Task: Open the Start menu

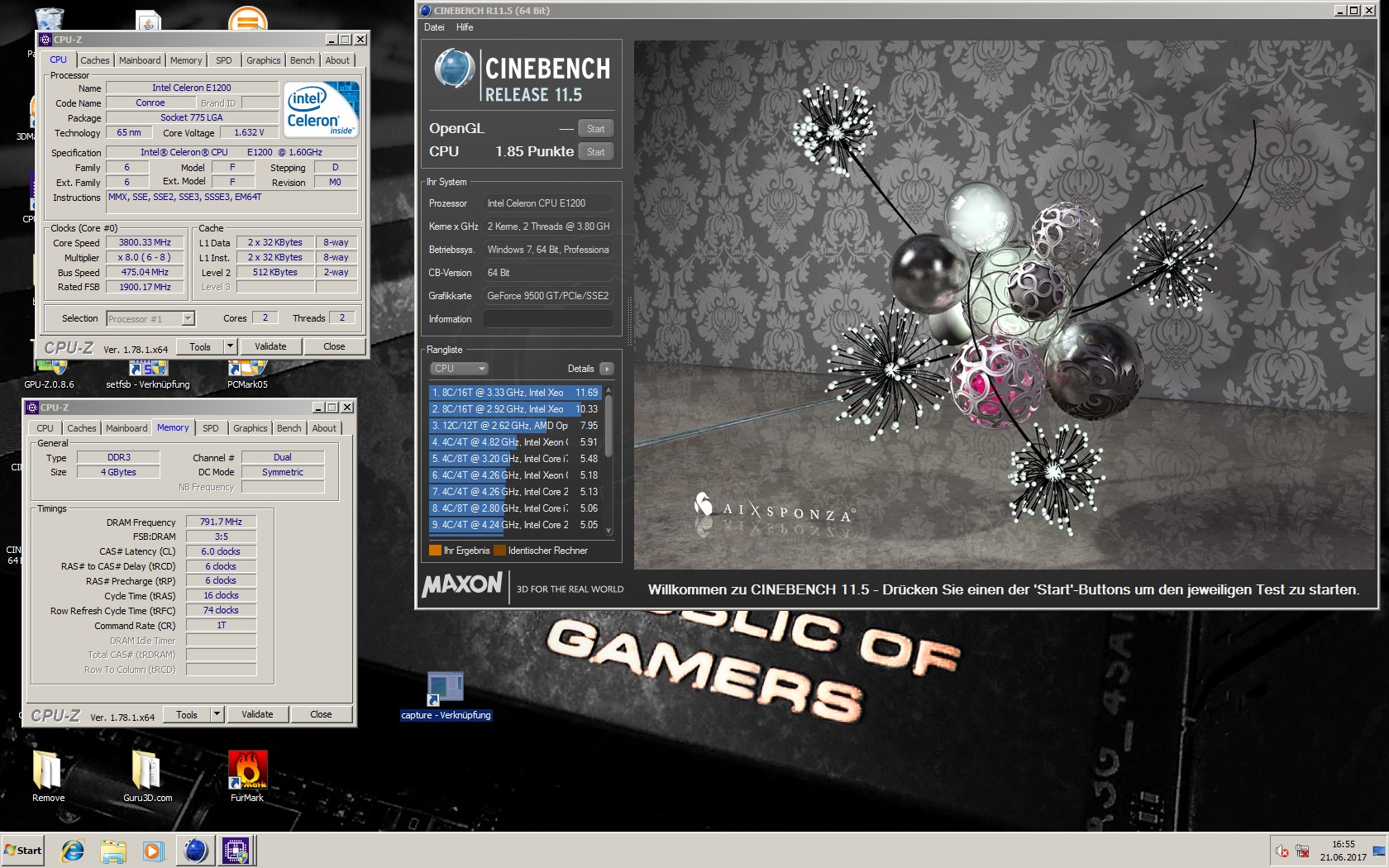Action: [x=22, y=851]
